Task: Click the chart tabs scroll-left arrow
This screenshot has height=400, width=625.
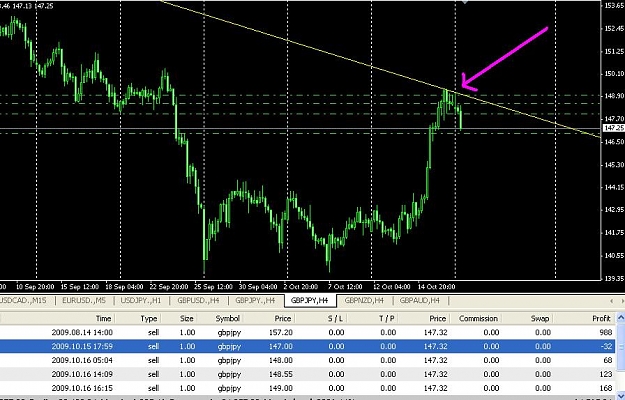Action: [x=612, y=301]
